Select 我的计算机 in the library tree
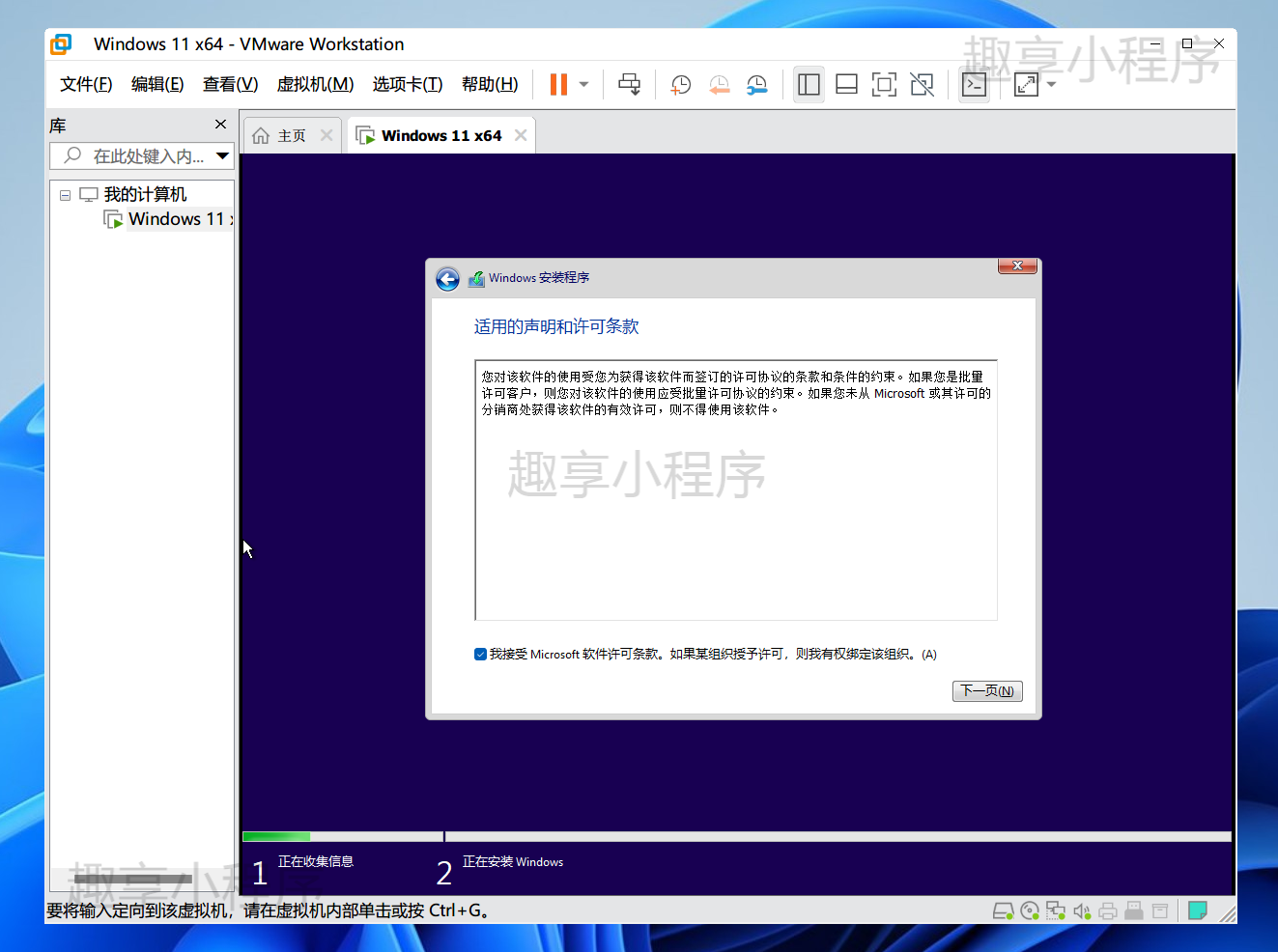This screenshot has width=1278, height=952. coord(145,195)
